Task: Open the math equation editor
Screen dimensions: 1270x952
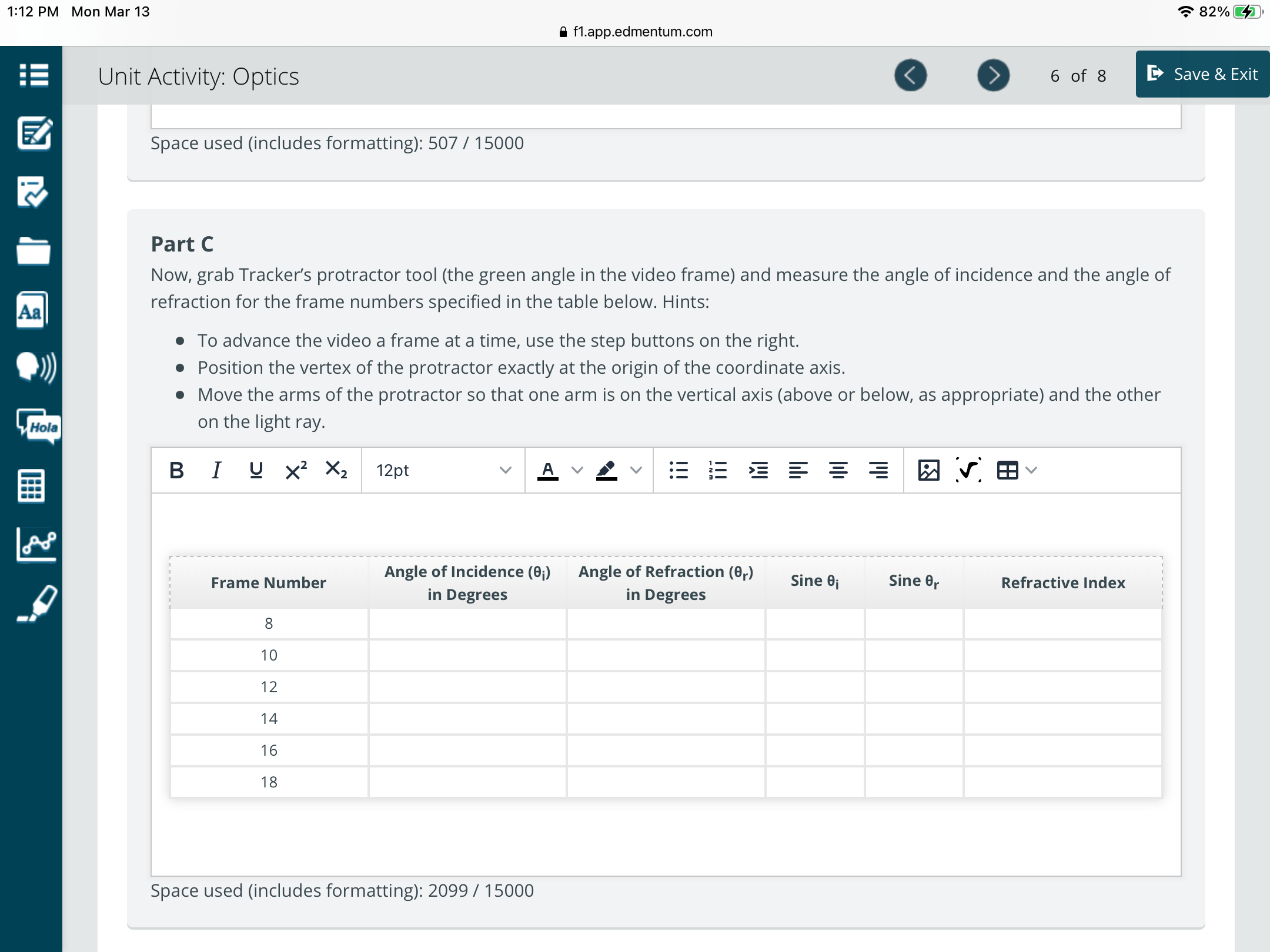Action: point(968,470)
